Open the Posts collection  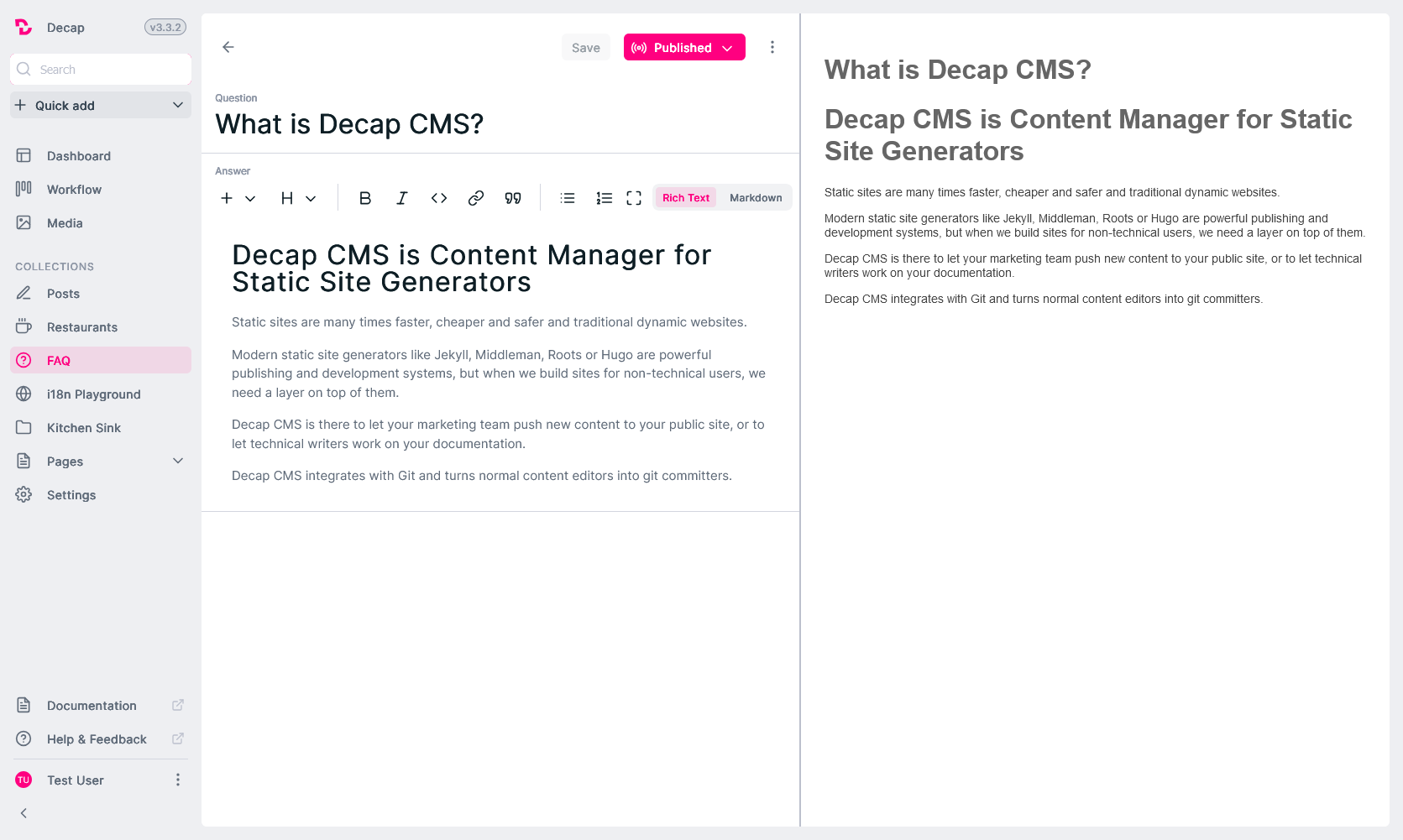click(101, 294)
